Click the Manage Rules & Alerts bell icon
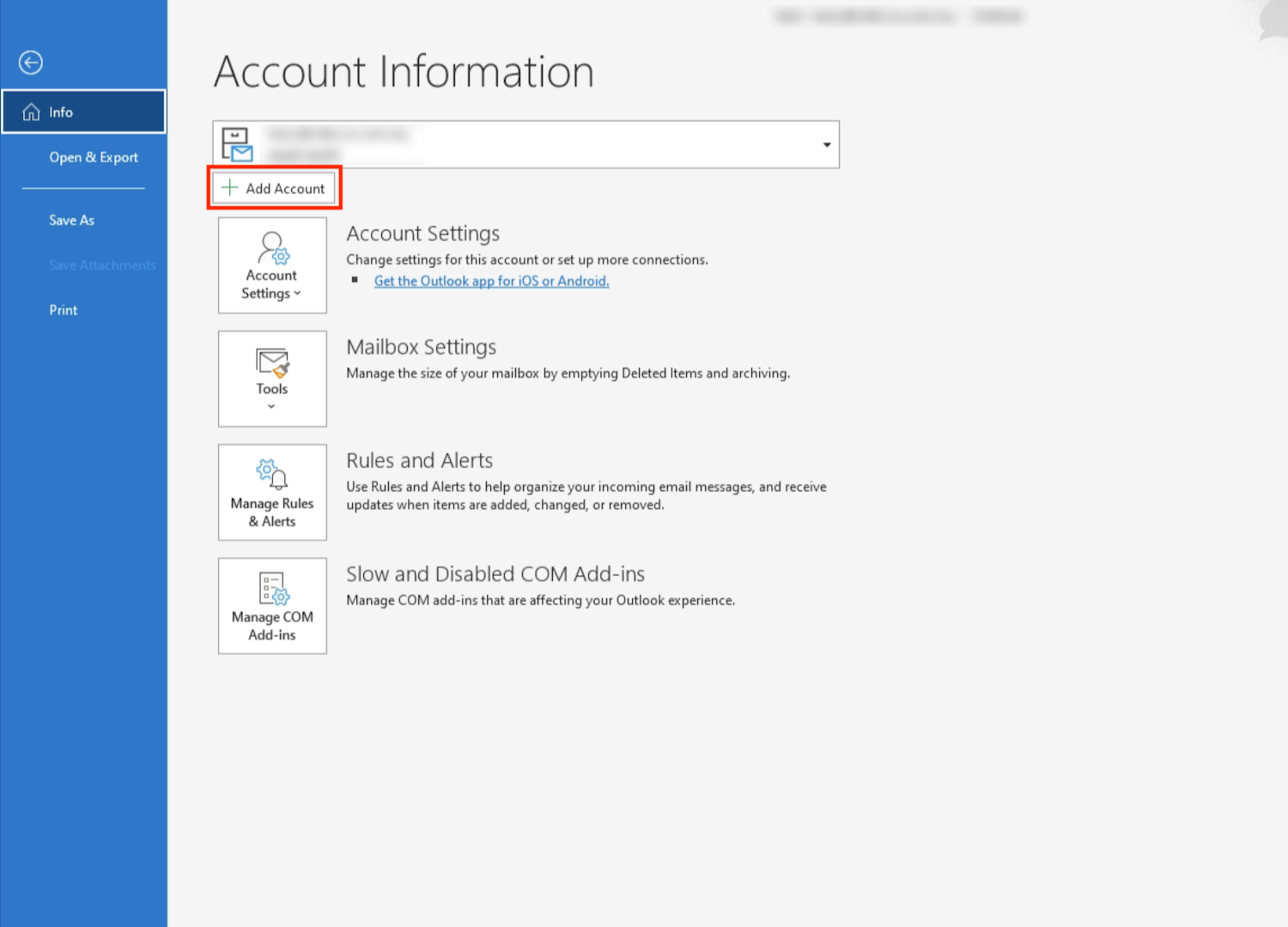 point(272,474)
